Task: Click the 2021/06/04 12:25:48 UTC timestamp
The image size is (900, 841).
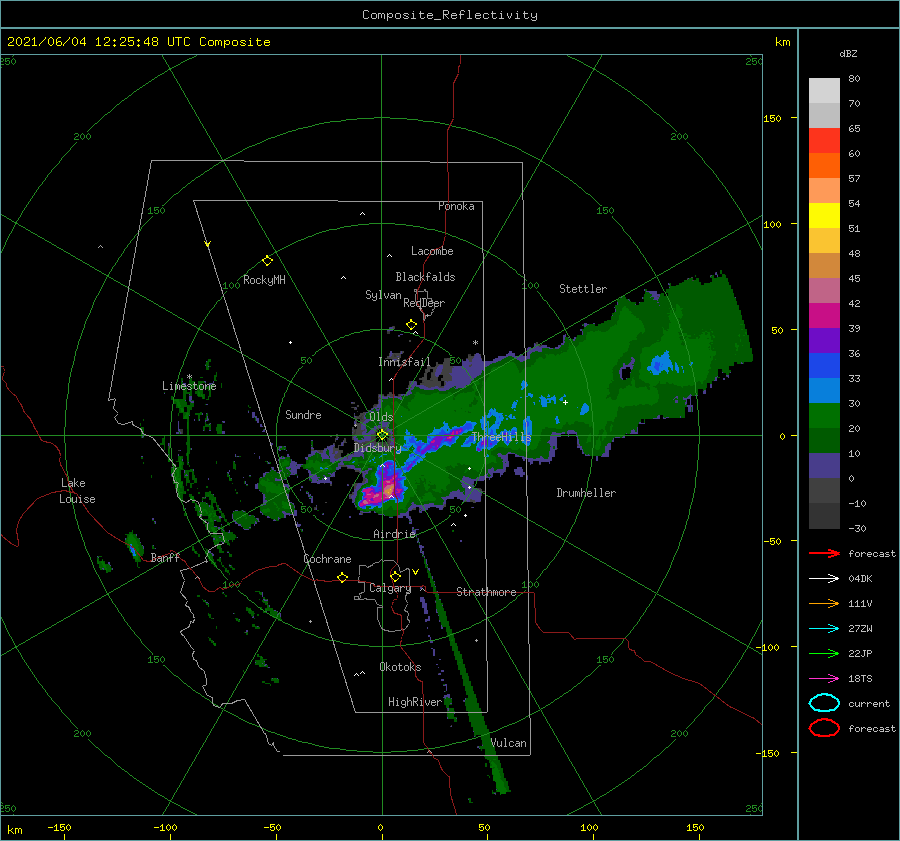Action: tap(138, 42)
